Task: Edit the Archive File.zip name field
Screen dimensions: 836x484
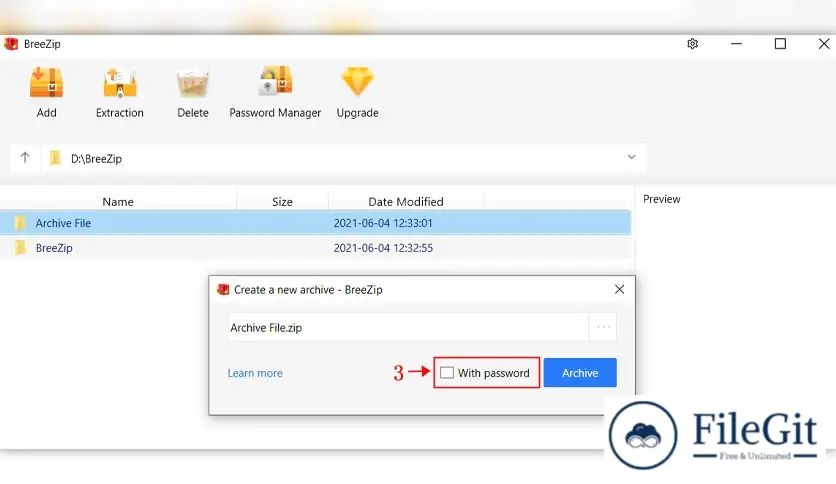Action: [408, 327]
